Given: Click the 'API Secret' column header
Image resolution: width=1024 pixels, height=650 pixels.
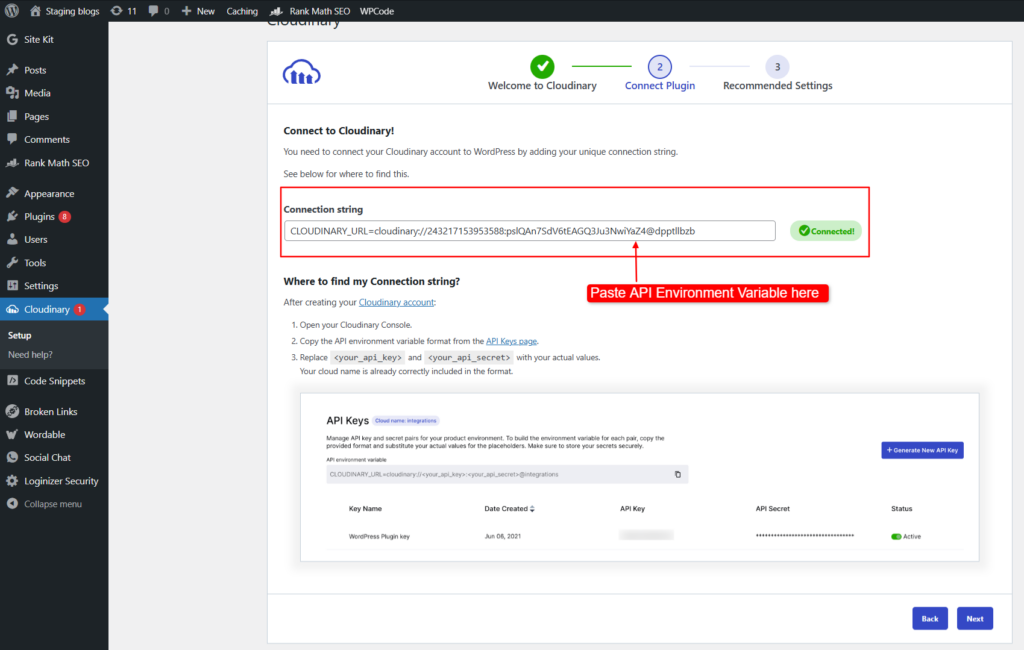Looking at the screenshot, I should [x=773, y=509].
